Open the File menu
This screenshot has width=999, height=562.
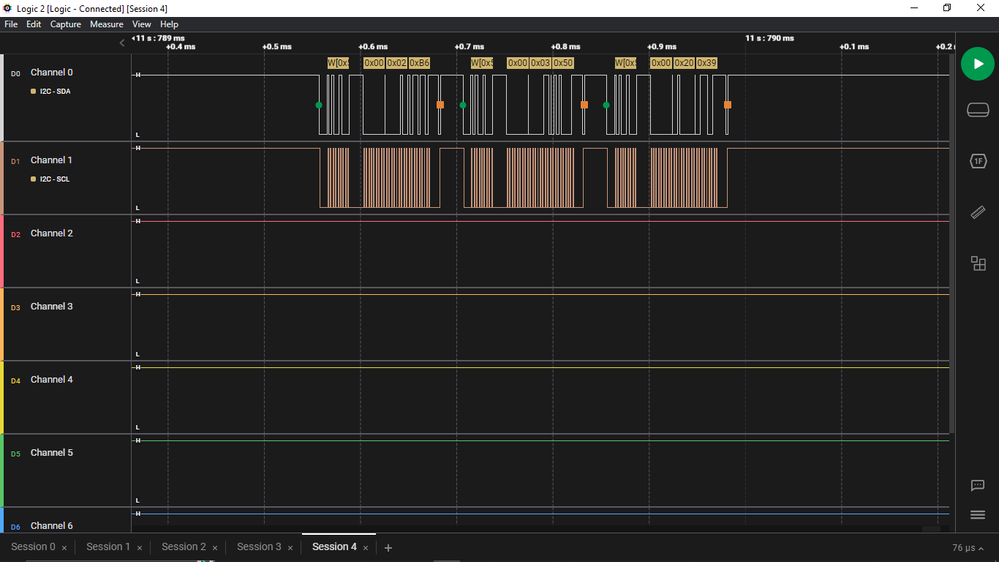[x=11, y=24]
